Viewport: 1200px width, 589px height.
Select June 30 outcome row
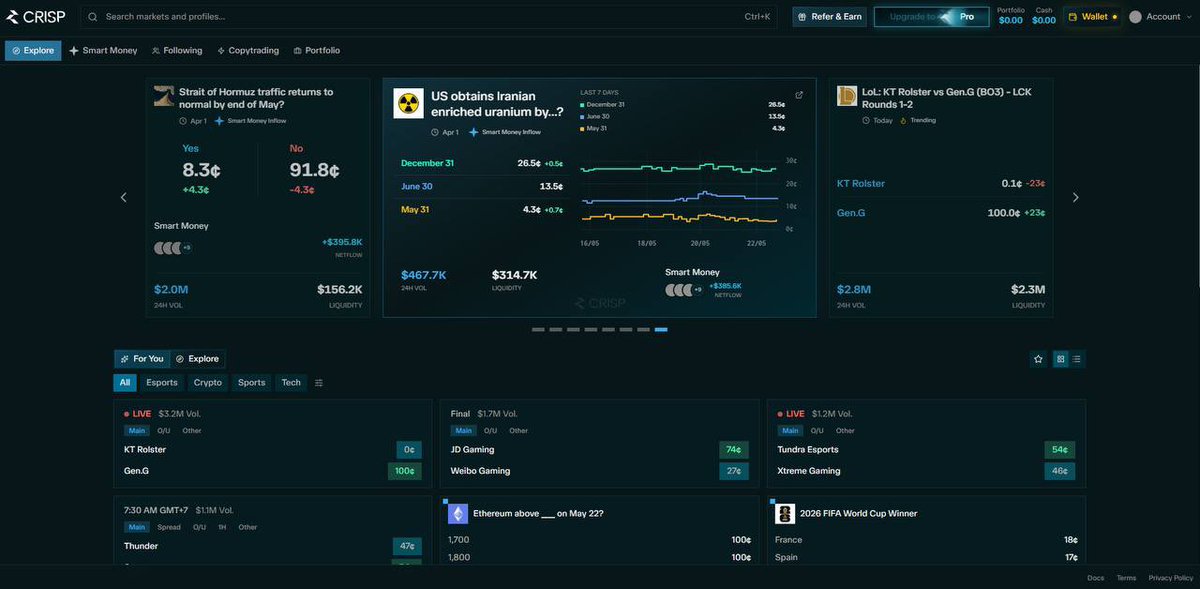(482, 186)
